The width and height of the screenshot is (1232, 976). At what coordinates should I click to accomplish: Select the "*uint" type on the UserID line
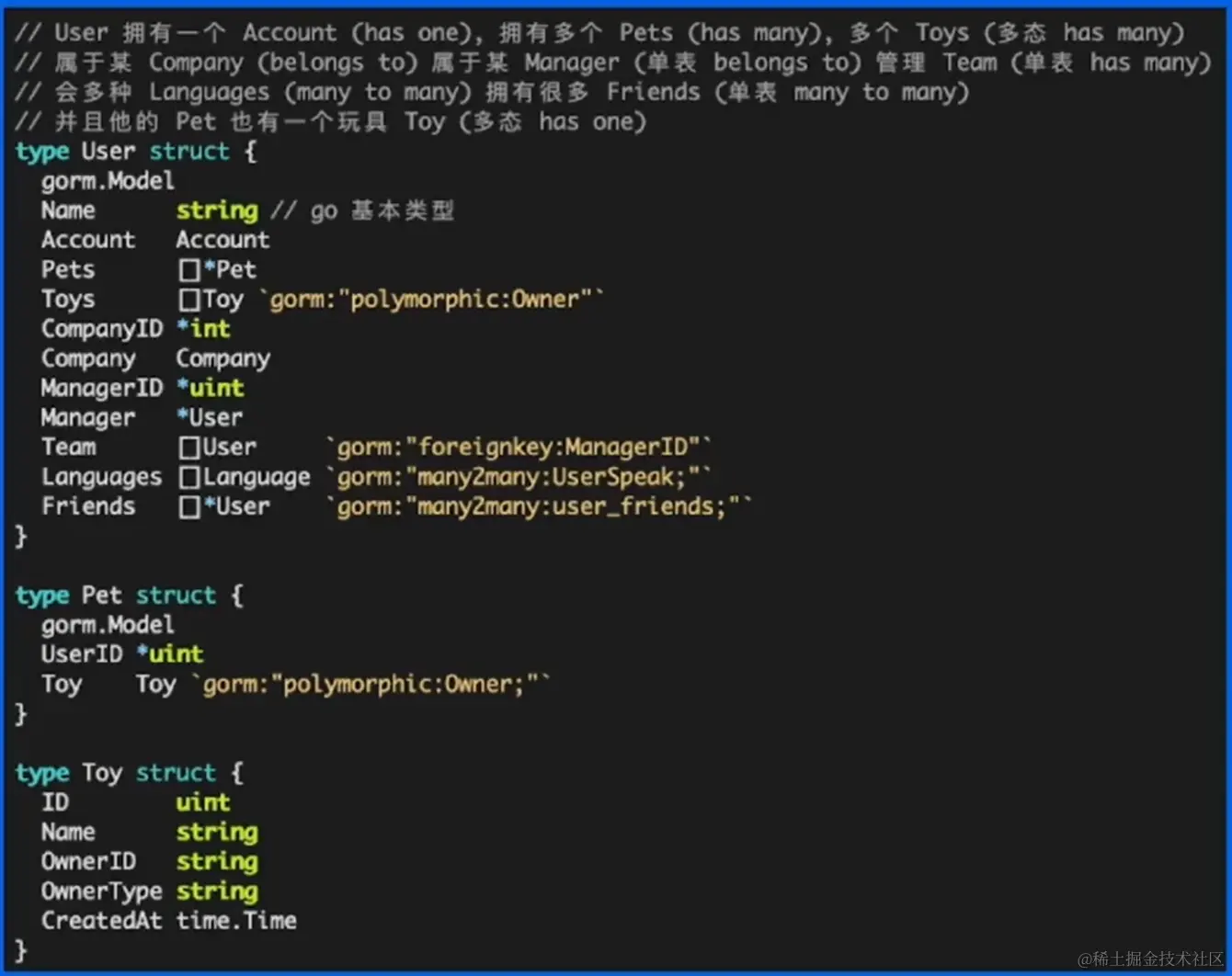[170, 654]
